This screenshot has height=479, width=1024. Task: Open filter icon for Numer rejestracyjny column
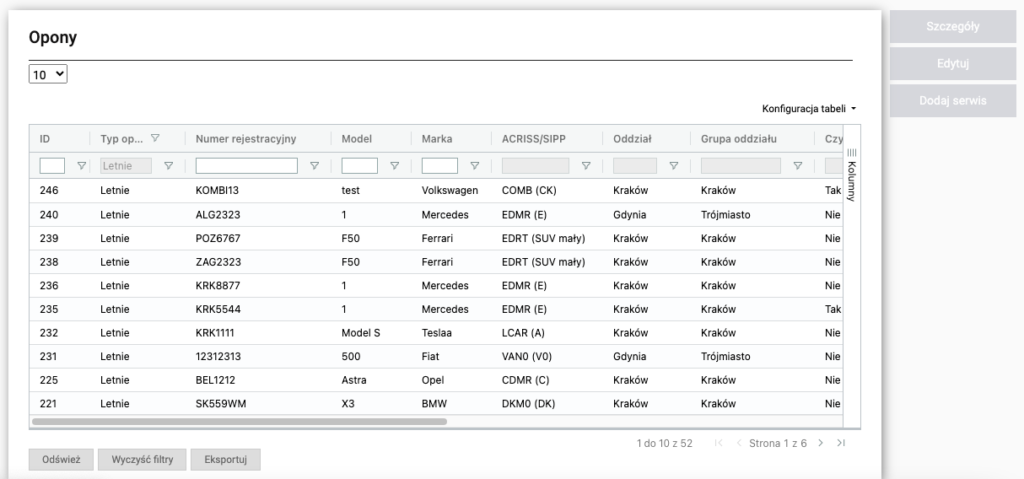[x=315, y=166]
